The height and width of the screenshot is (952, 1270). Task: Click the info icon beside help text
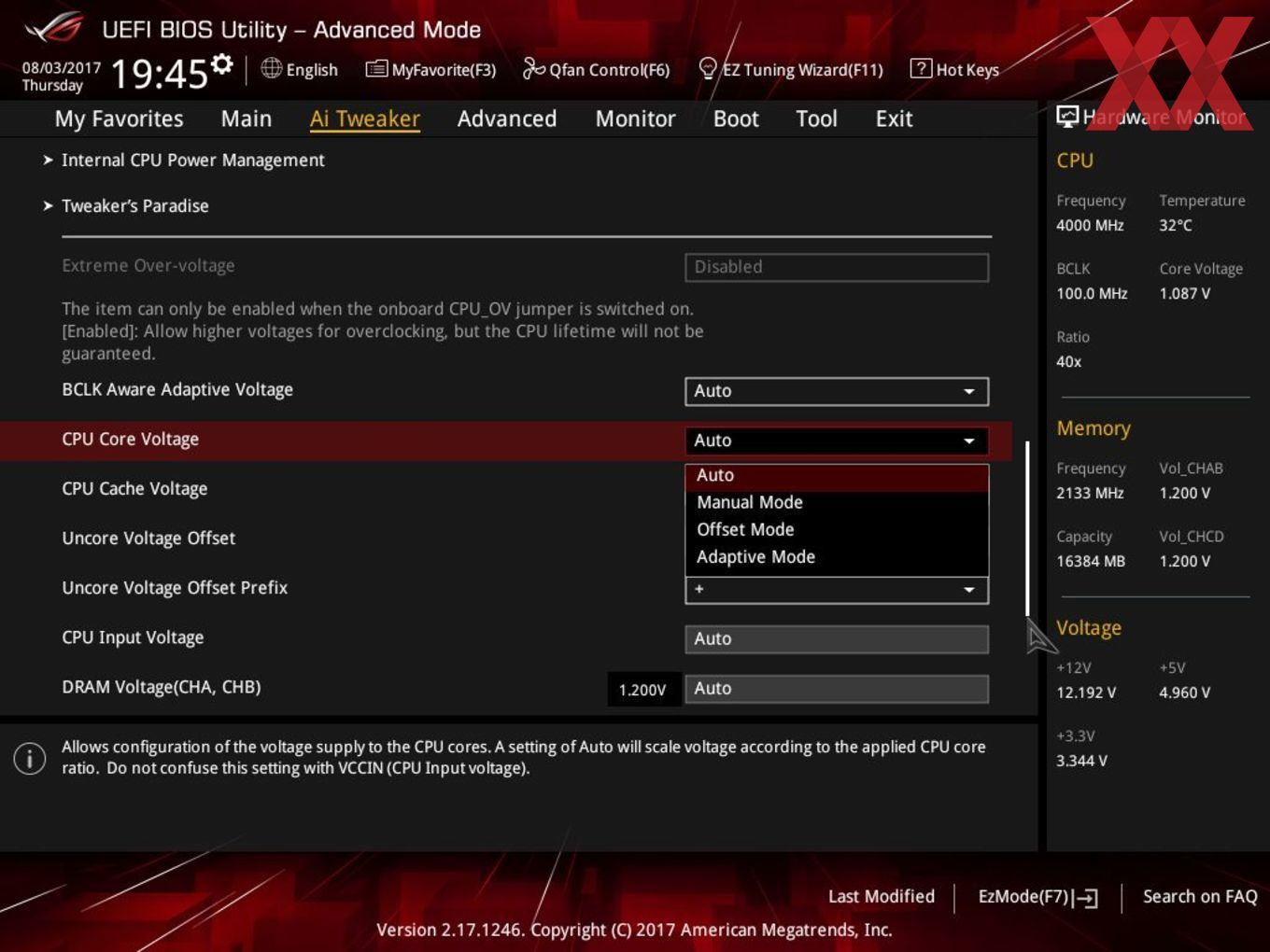(30, 758)
